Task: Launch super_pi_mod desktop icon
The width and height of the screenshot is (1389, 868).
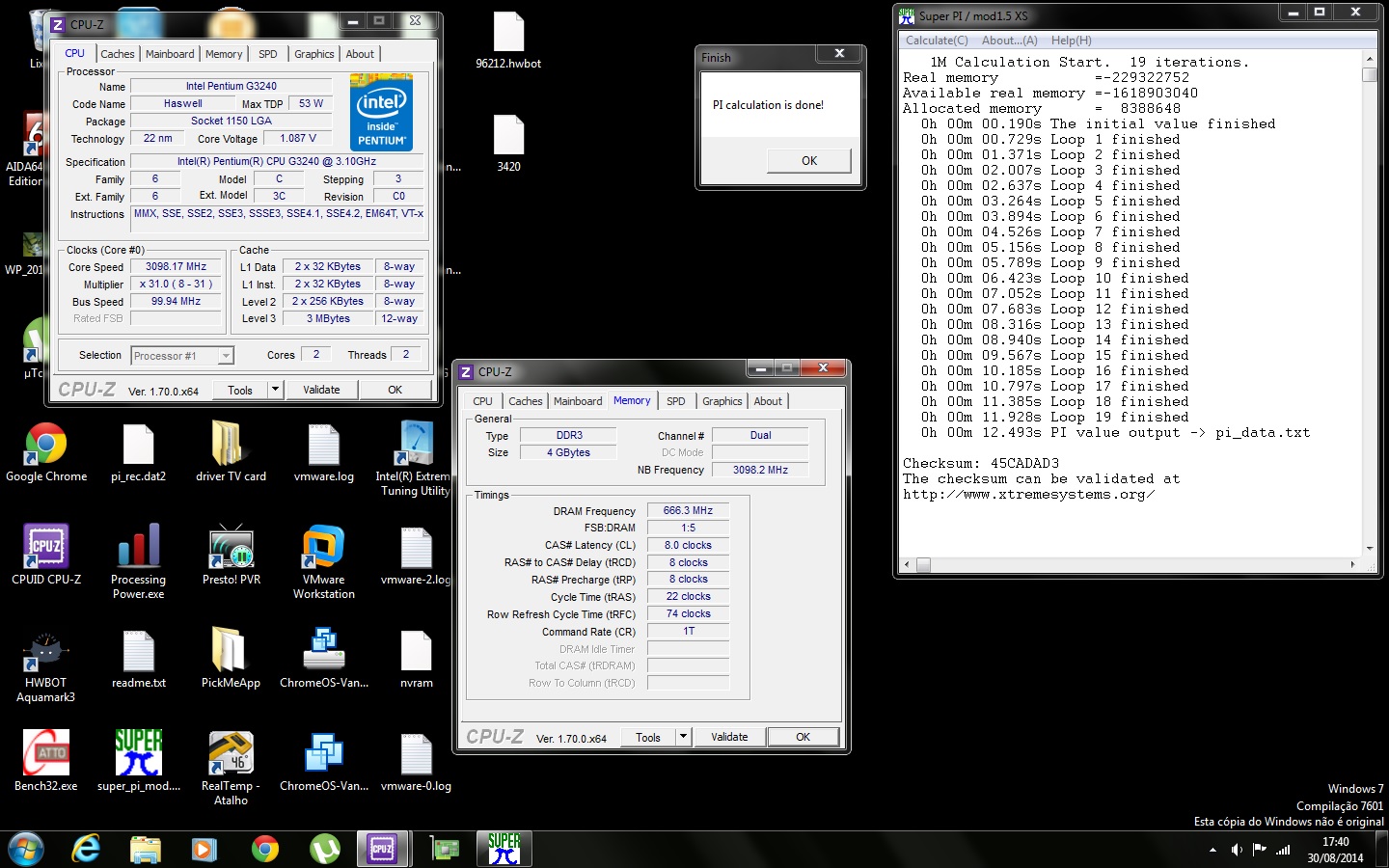Action: (x=138, y=762)
